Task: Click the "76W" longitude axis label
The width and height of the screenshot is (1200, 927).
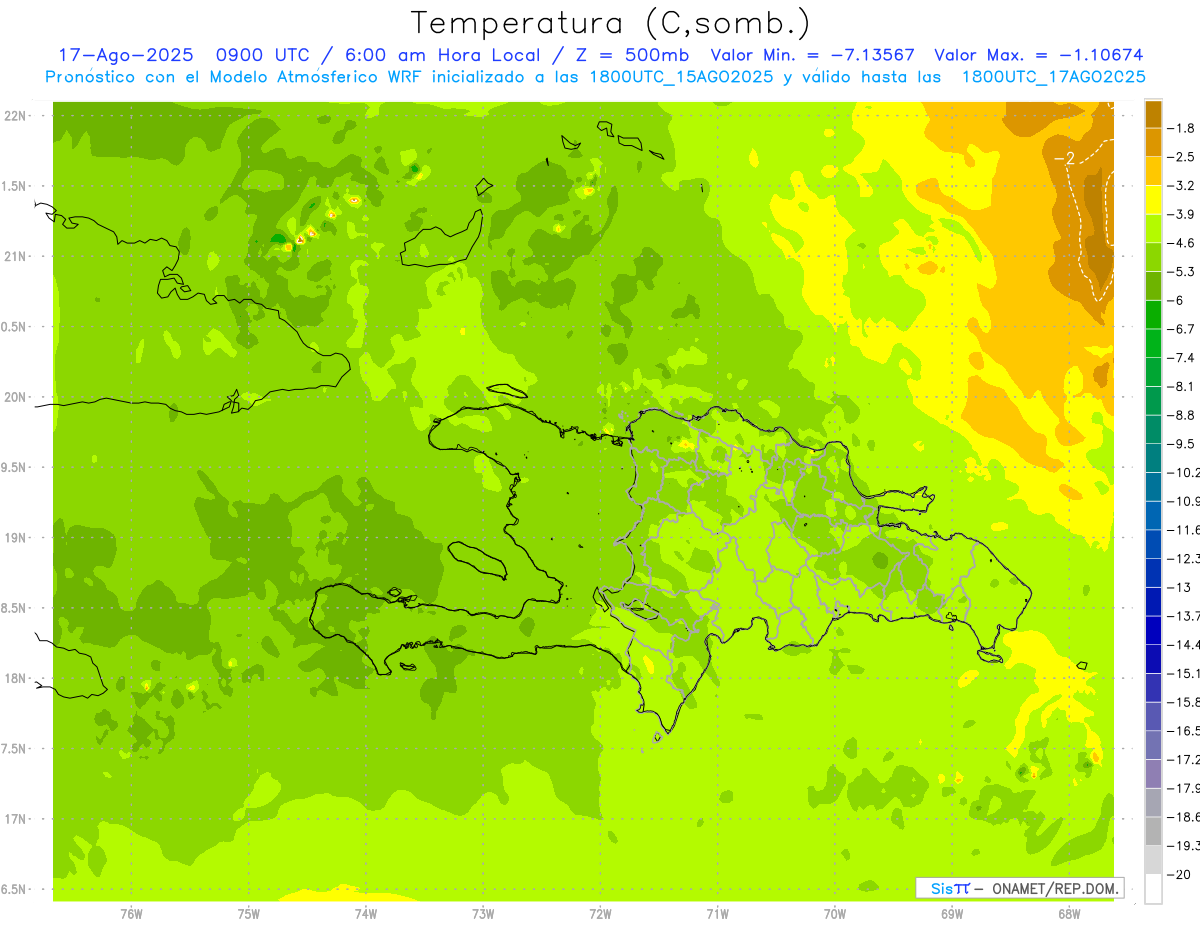Action: click(x=131, y=914)
